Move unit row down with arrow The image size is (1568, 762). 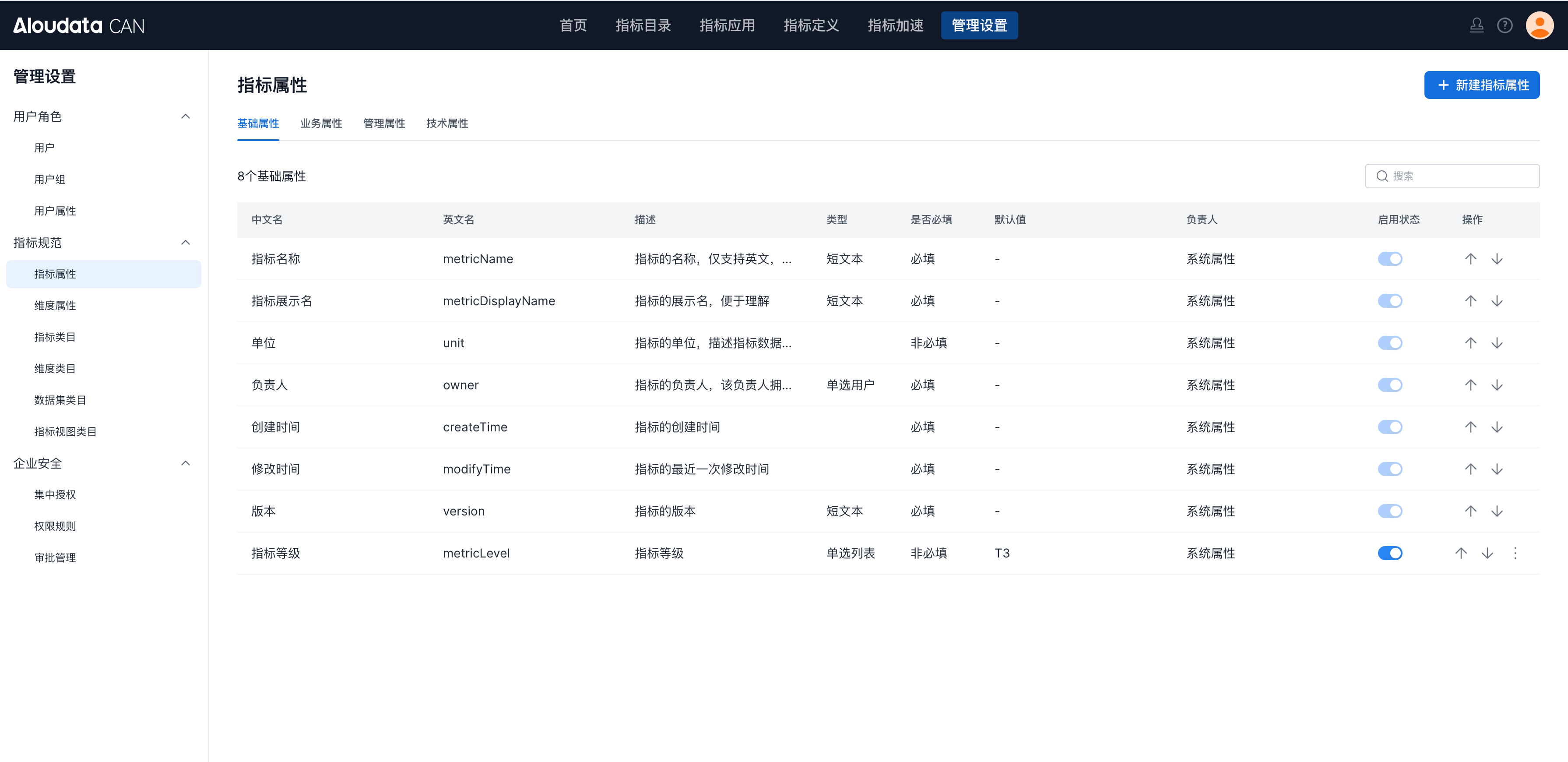[x=1497, y=343]
